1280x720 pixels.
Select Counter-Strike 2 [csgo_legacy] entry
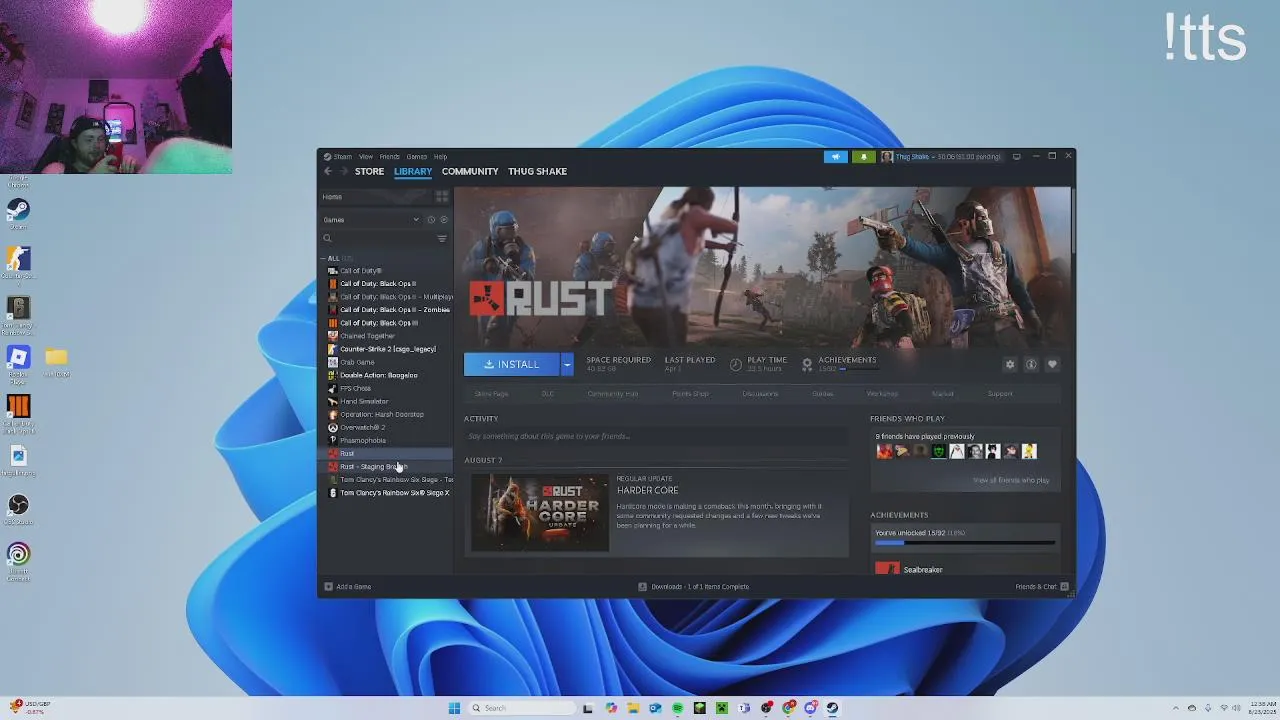coord(387,349)
